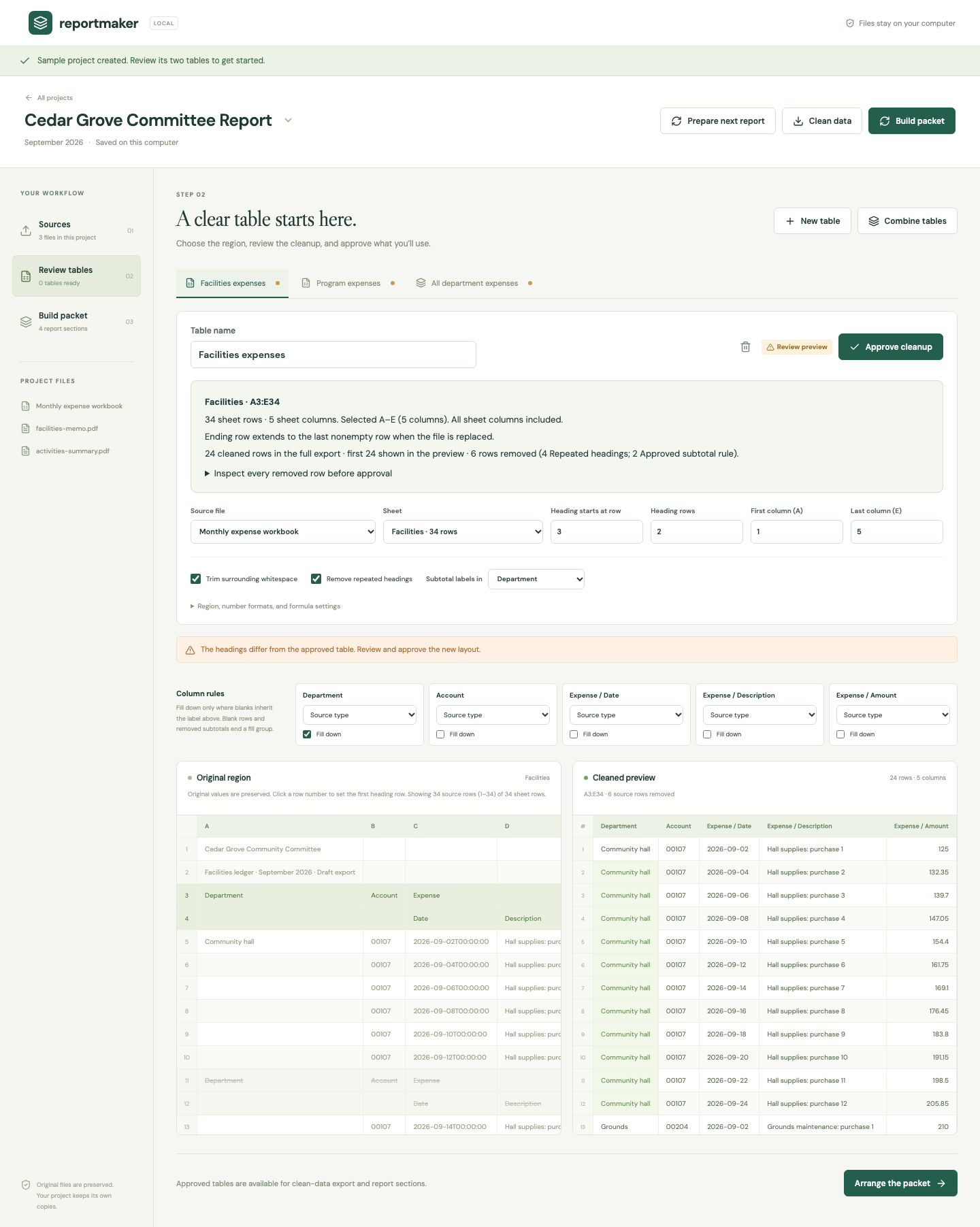Go to the Review tables workflow step
Screen dimensions: 980x1227
pyautogui.click(x=76, y=276)
